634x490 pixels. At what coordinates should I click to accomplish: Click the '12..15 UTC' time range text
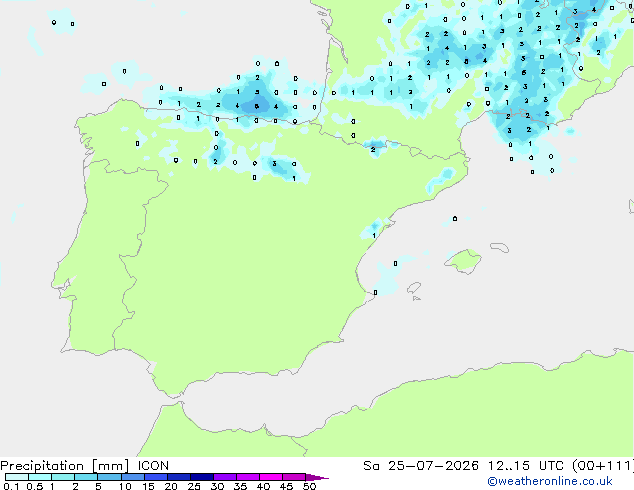click(526, 466)
